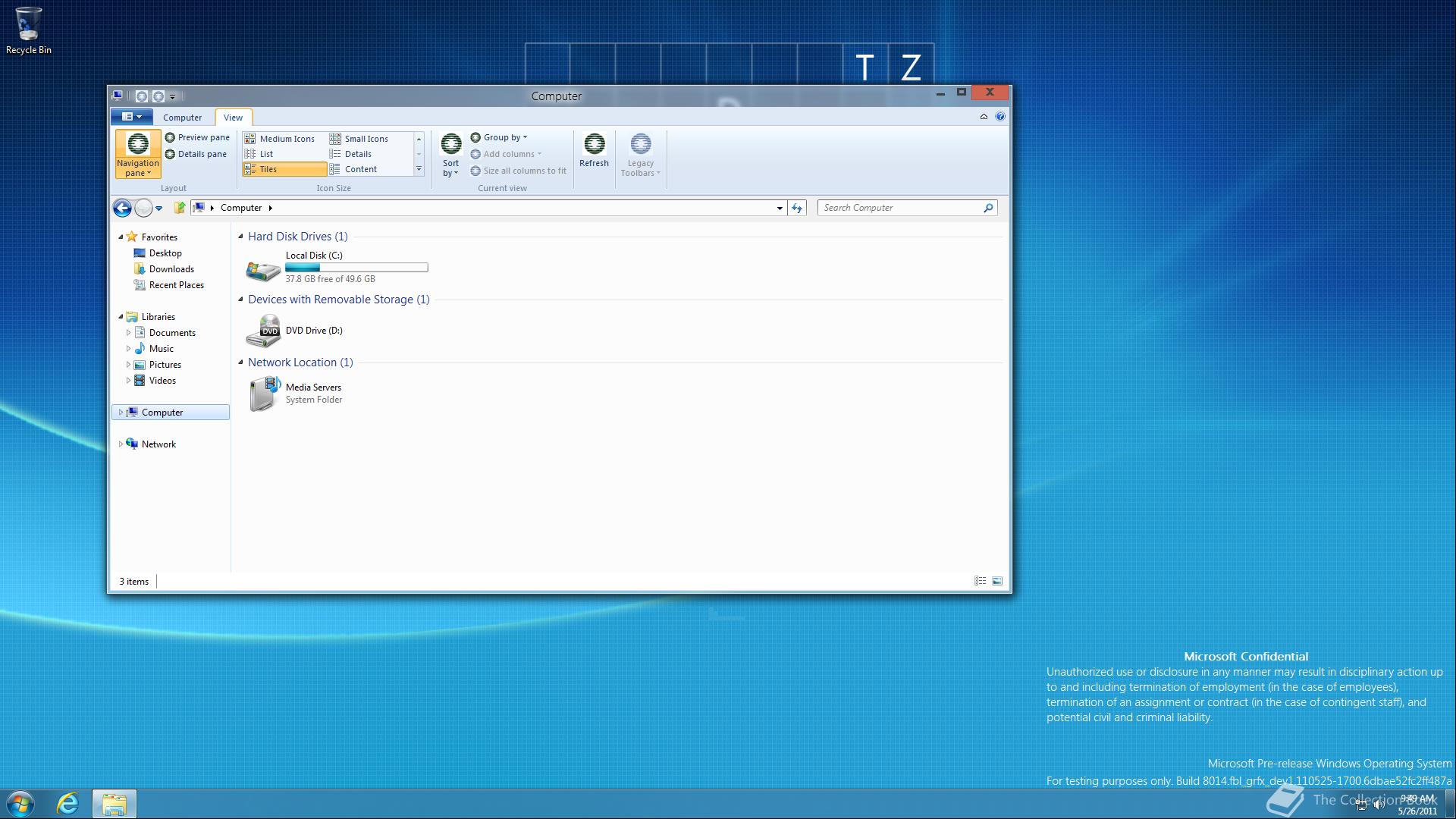Open the Start menu orb

tap(20, 804)
